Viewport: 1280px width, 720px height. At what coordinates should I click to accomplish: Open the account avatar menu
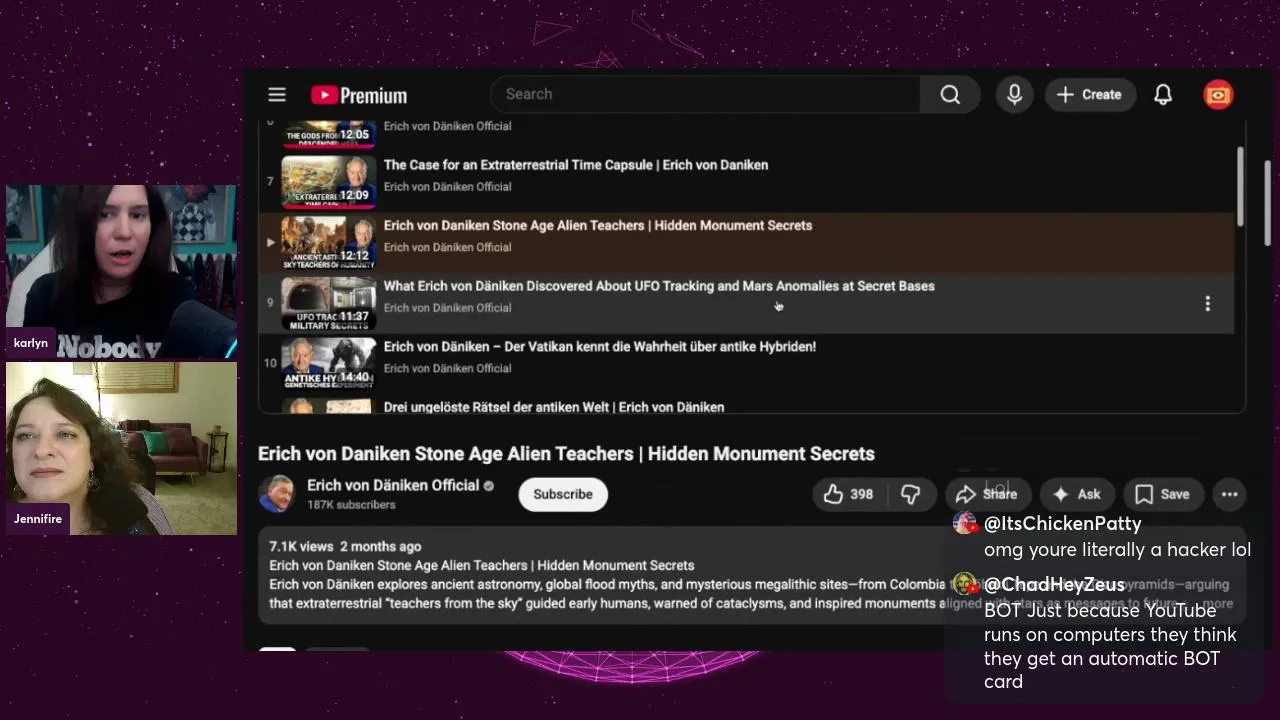(1218, 95)
